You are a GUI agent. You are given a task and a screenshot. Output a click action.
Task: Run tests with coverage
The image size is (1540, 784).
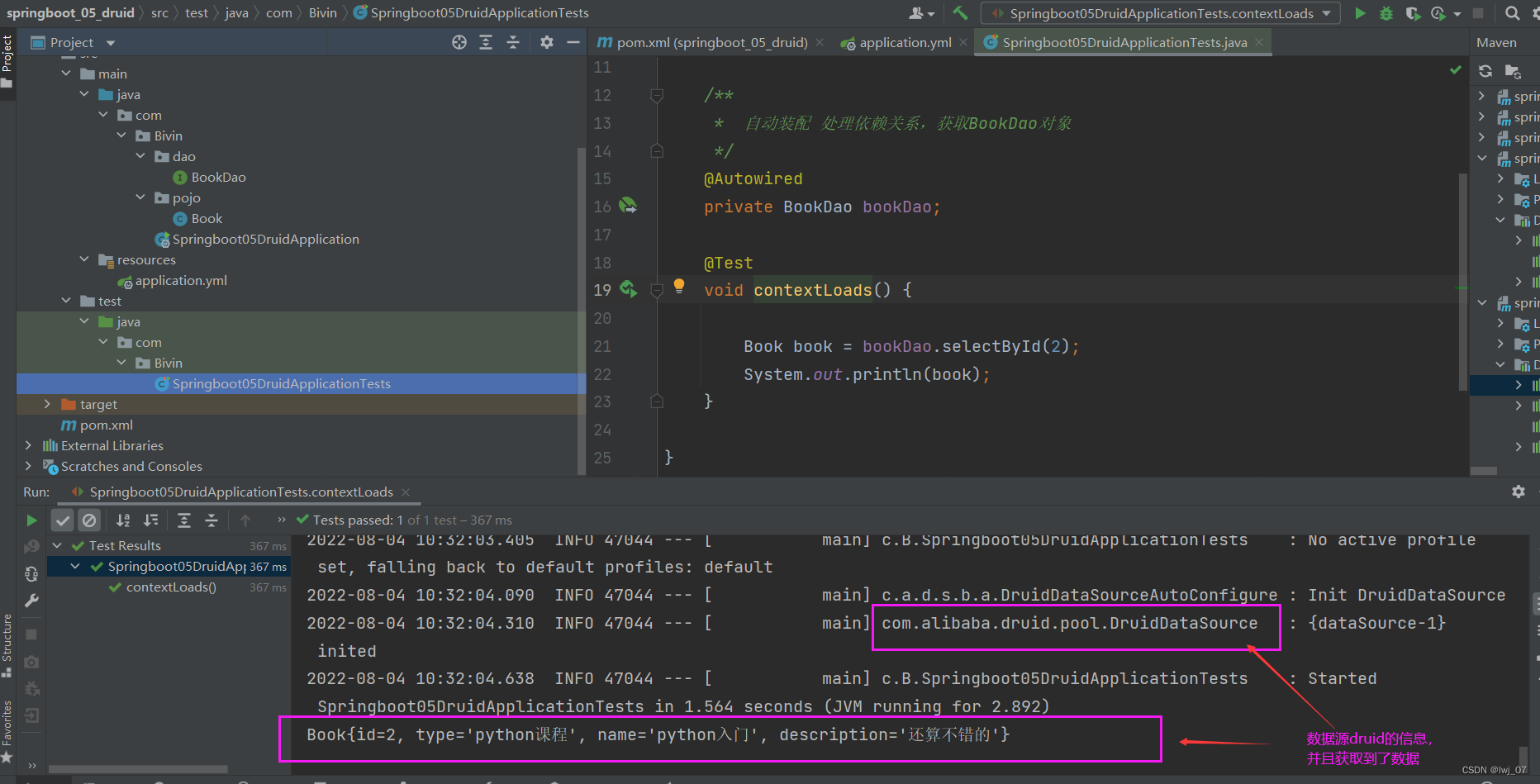tap(1413, 13)
